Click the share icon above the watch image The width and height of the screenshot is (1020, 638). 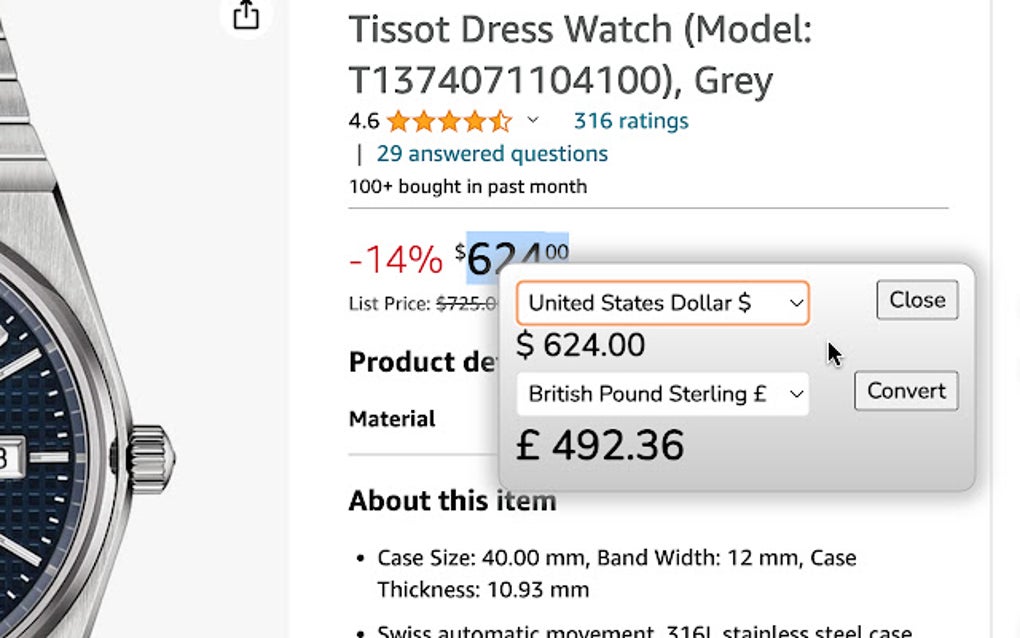coord(246,15)
